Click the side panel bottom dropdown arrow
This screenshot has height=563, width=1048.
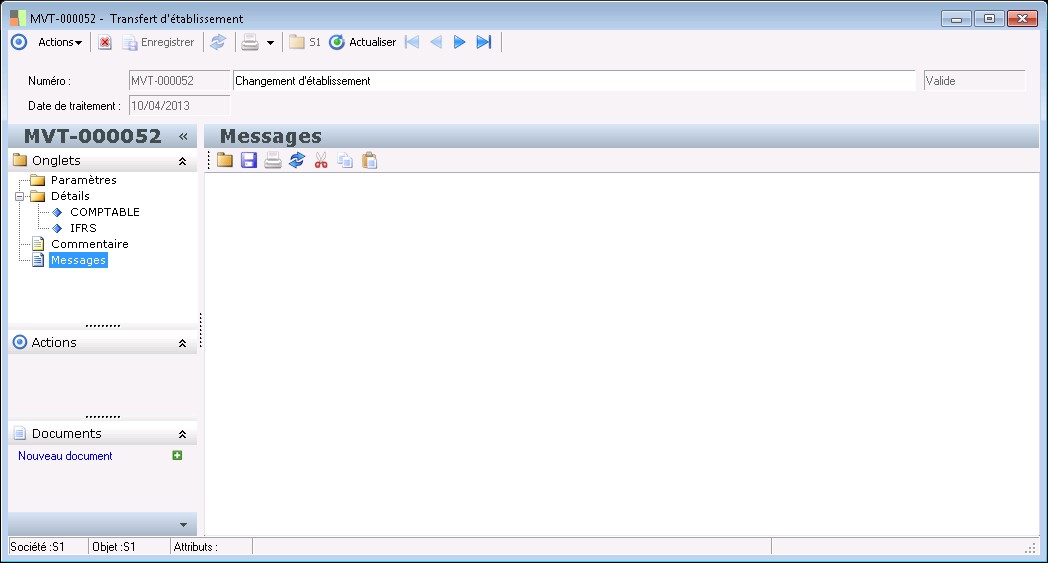183,525
